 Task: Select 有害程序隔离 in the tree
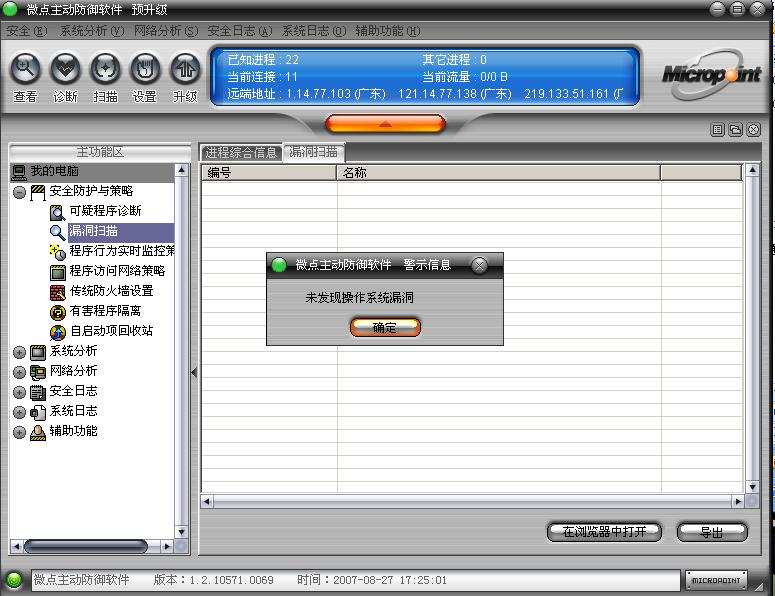105,311
